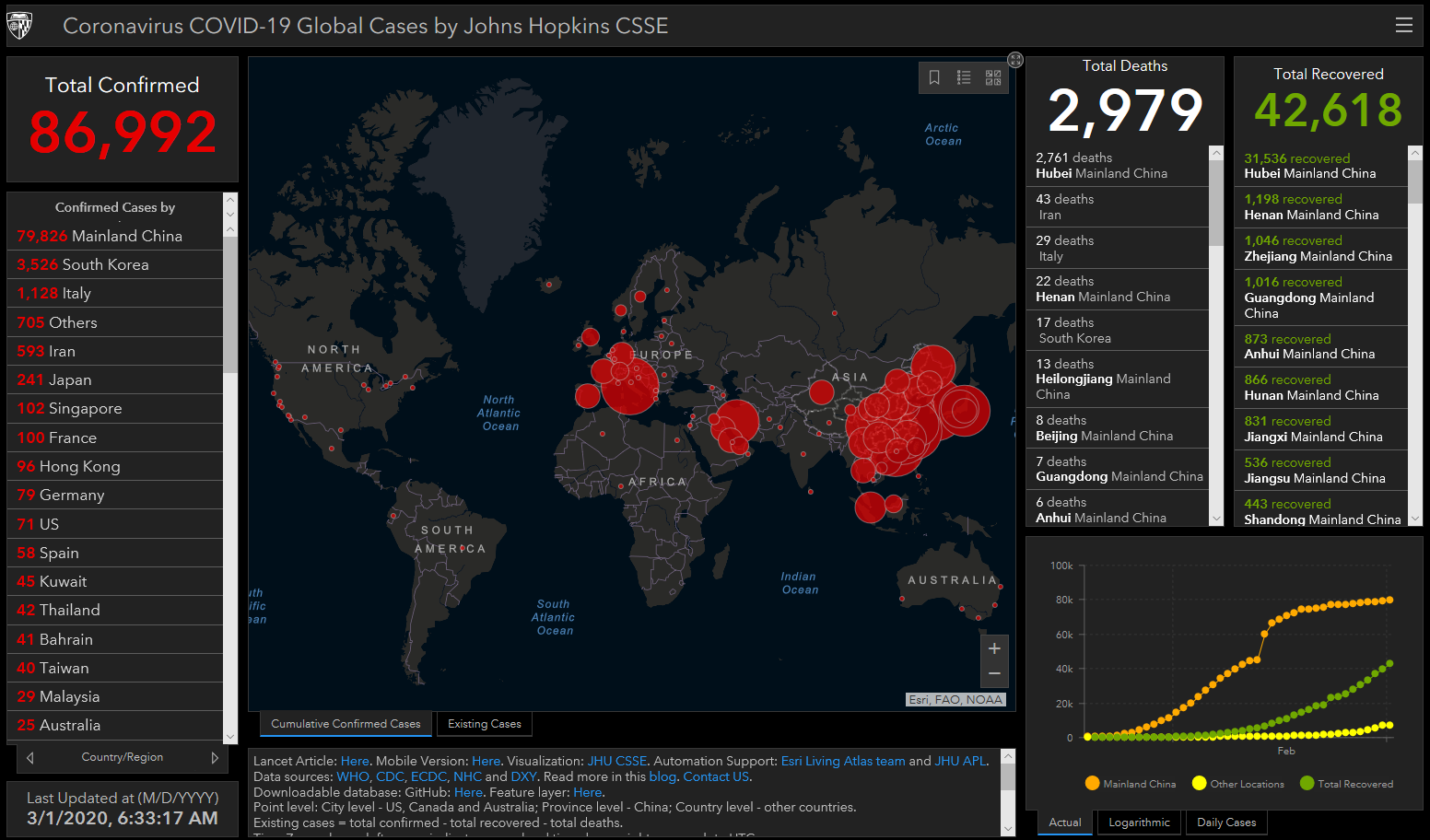
Task: Switch chart to Logarithmic tab
Action: click(x=1139, y=822)
